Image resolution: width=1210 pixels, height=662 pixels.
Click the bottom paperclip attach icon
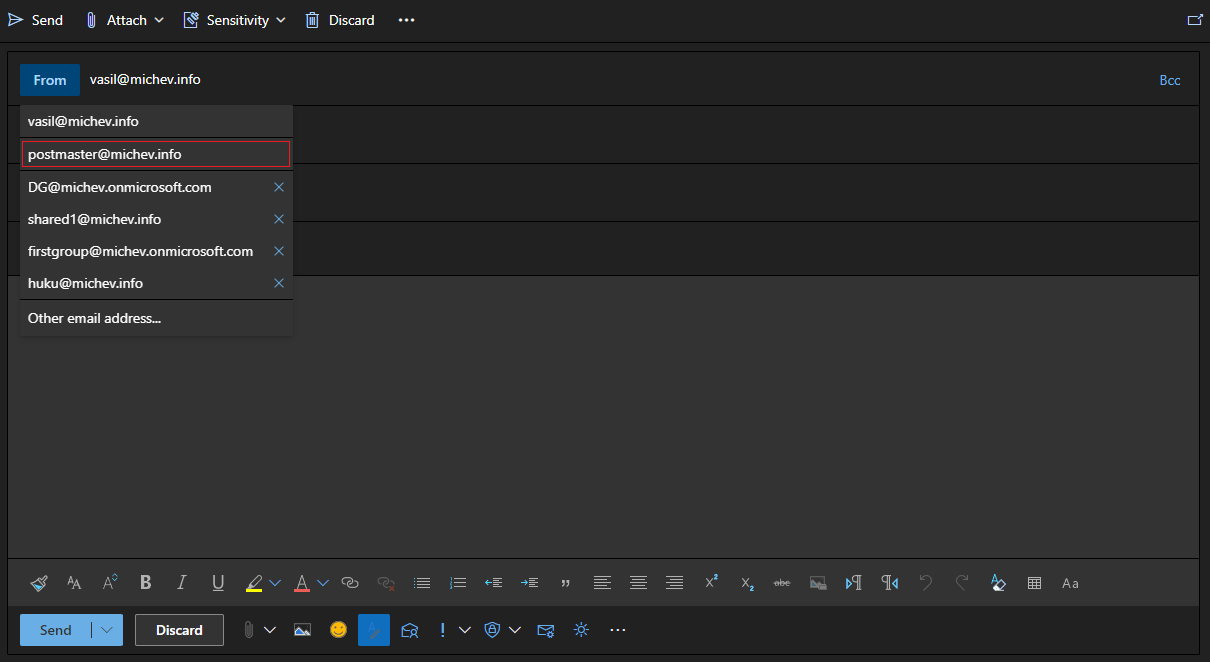pos(248,630)
